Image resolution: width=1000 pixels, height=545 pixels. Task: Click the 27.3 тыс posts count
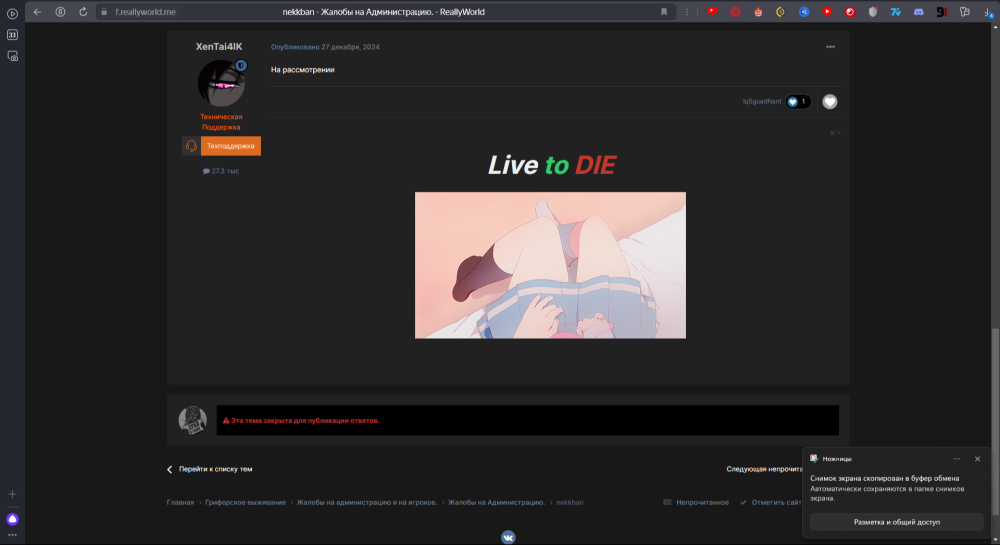coord(221,171)
